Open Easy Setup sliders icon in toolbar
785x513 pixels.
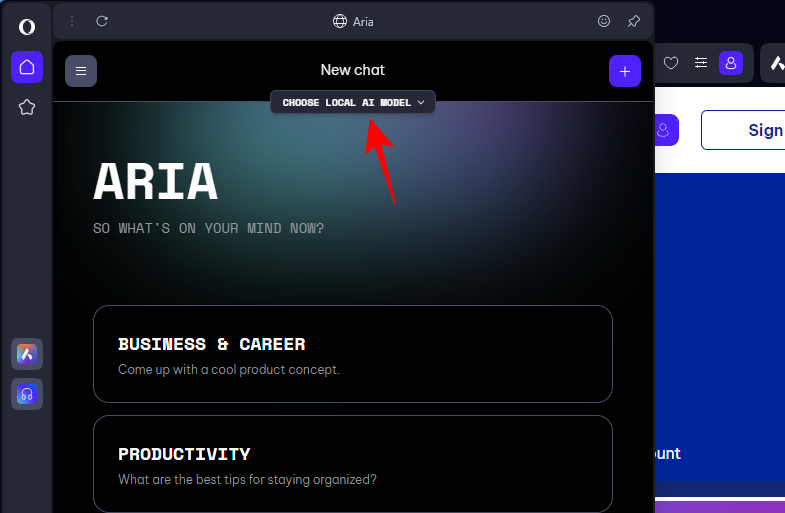point(701,63)
